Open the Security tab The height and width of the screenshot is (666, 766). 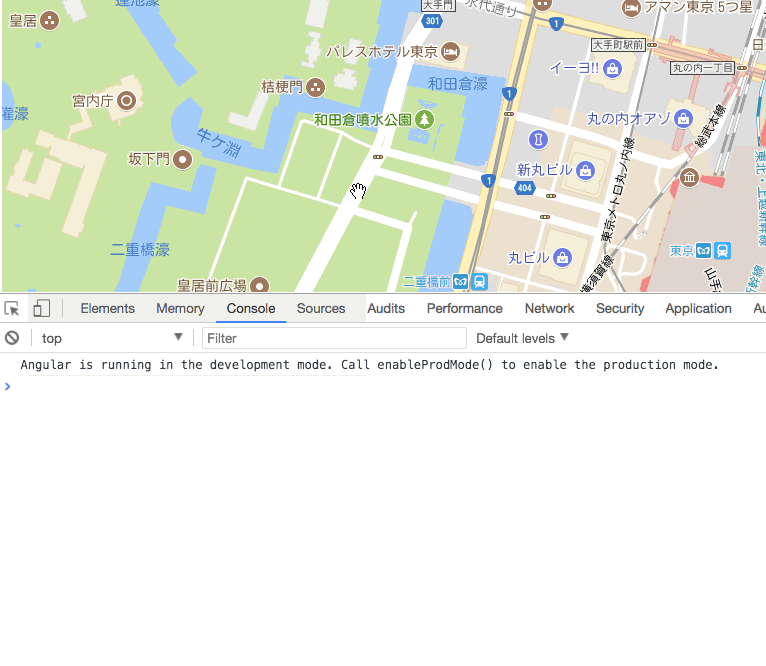click(620, 309)
